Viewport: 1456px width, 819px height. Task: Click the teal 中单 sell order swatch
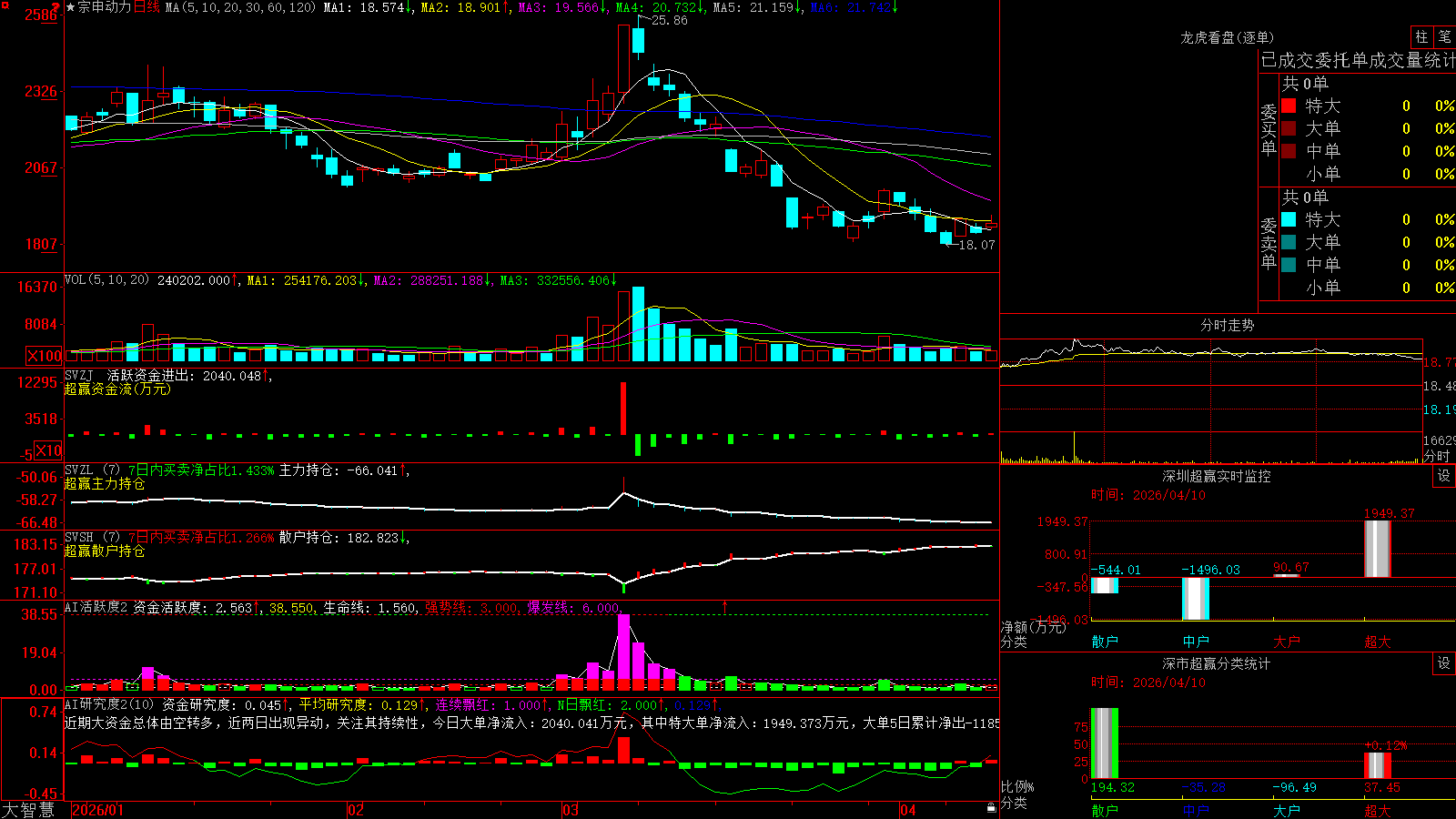pyautogui.click(x=1289, y=265)
